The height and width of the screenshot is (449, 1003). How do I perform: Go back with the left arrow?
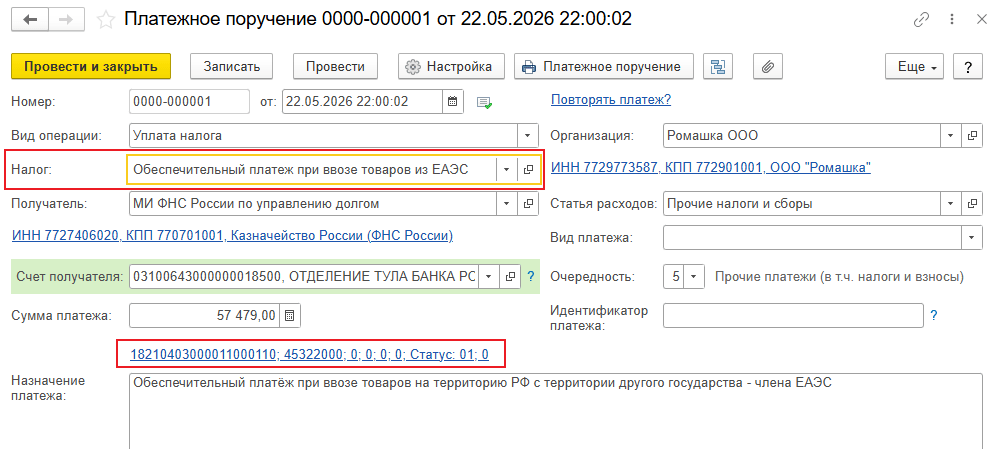click(30, 19)
